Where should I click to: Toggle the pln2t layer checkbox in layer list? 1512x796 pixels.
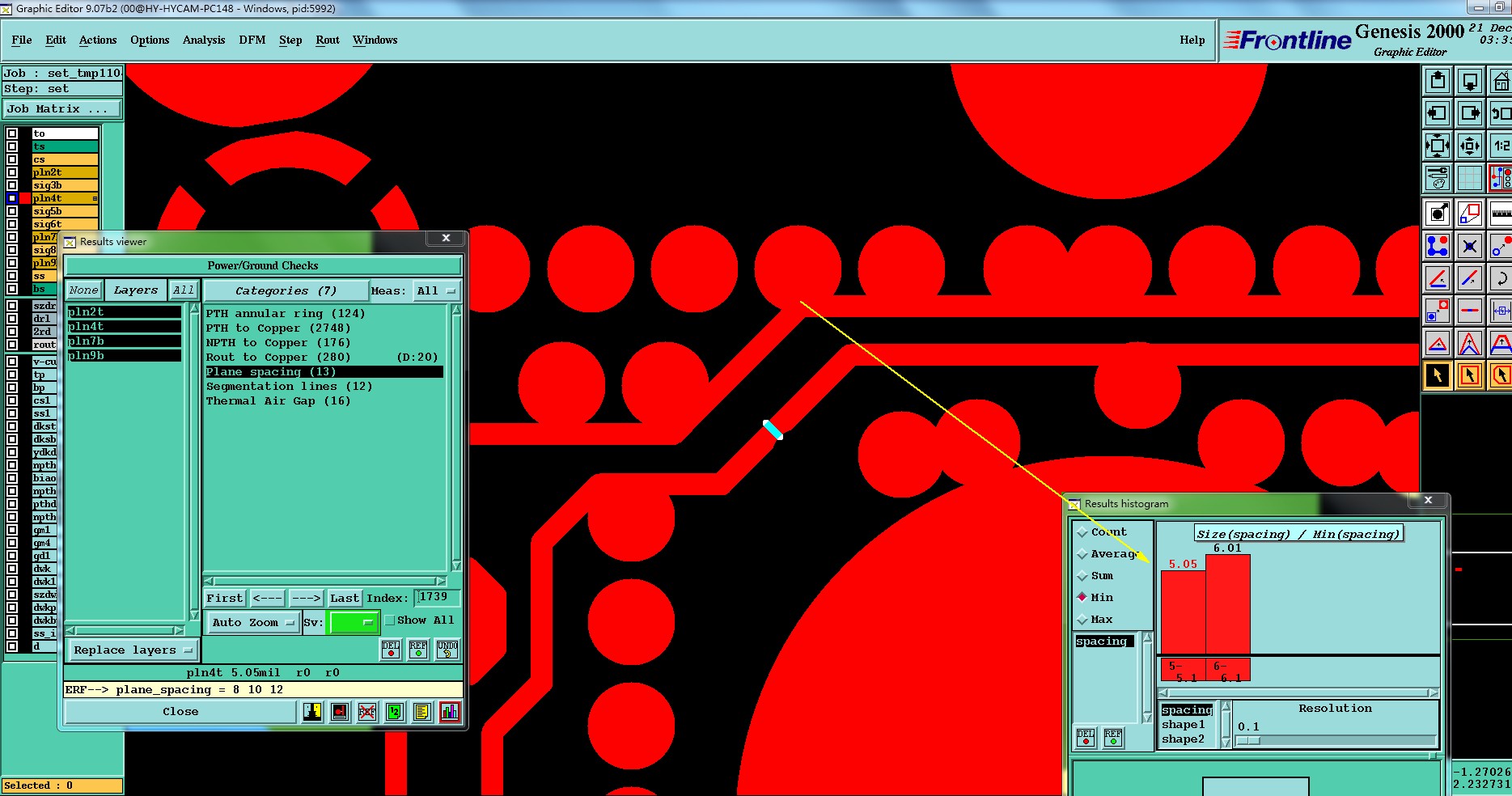pos(12,172)
